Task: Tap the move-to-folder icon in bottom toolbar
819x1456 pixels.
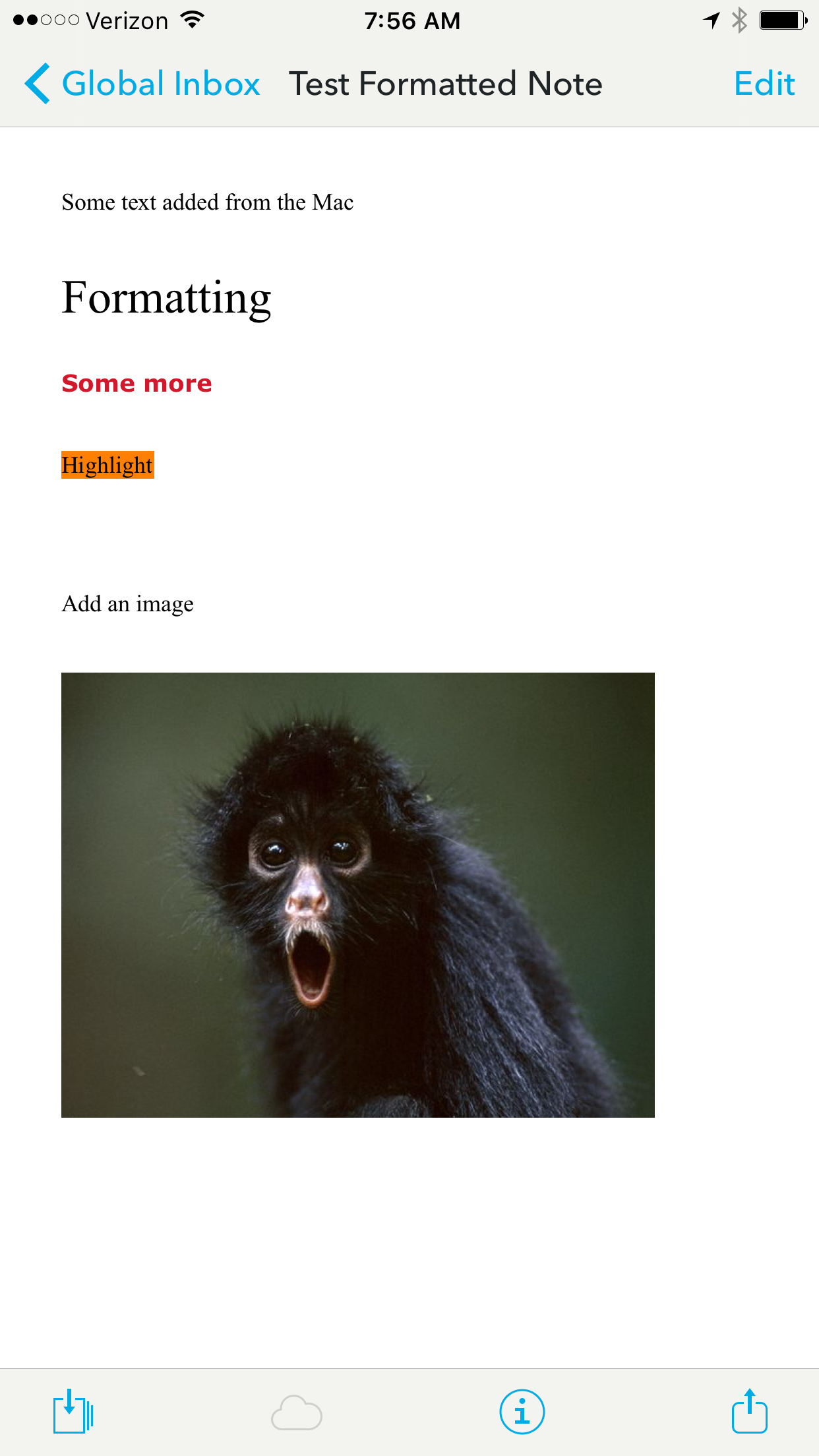Action: point(73,1412)
